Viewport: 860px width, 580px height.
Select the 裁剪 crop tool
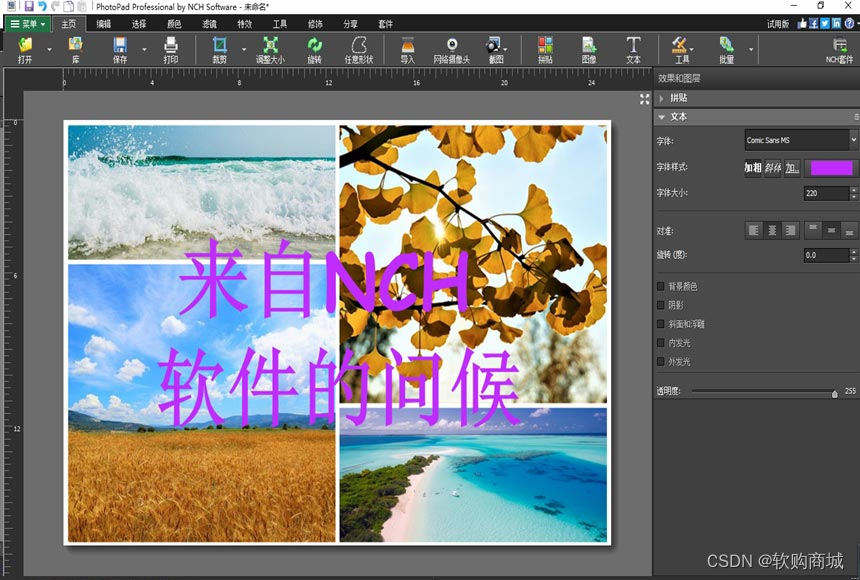(x=219, y=50)
